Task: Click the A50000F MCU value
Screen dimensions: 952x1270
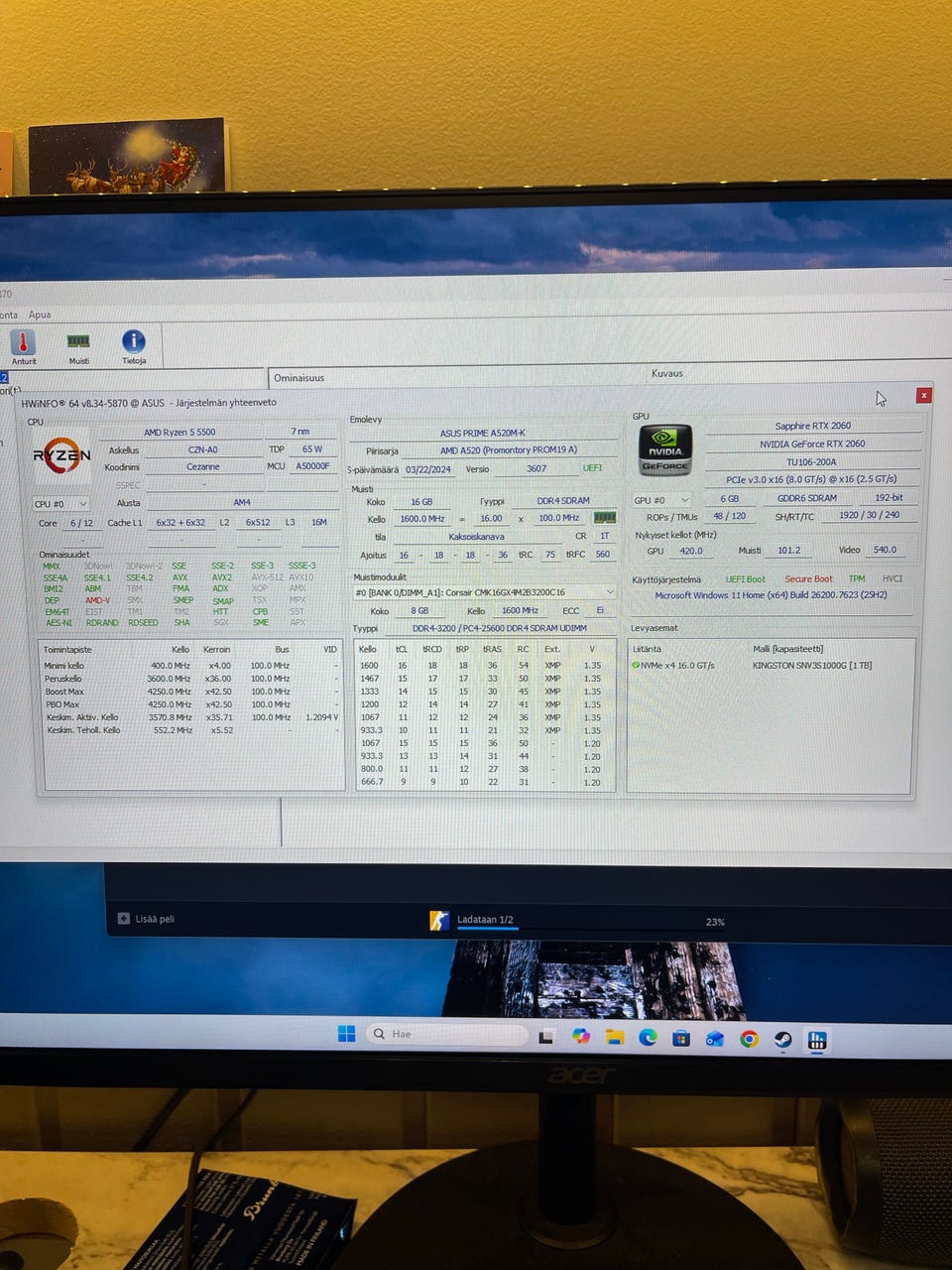Action: coord(312,465)
